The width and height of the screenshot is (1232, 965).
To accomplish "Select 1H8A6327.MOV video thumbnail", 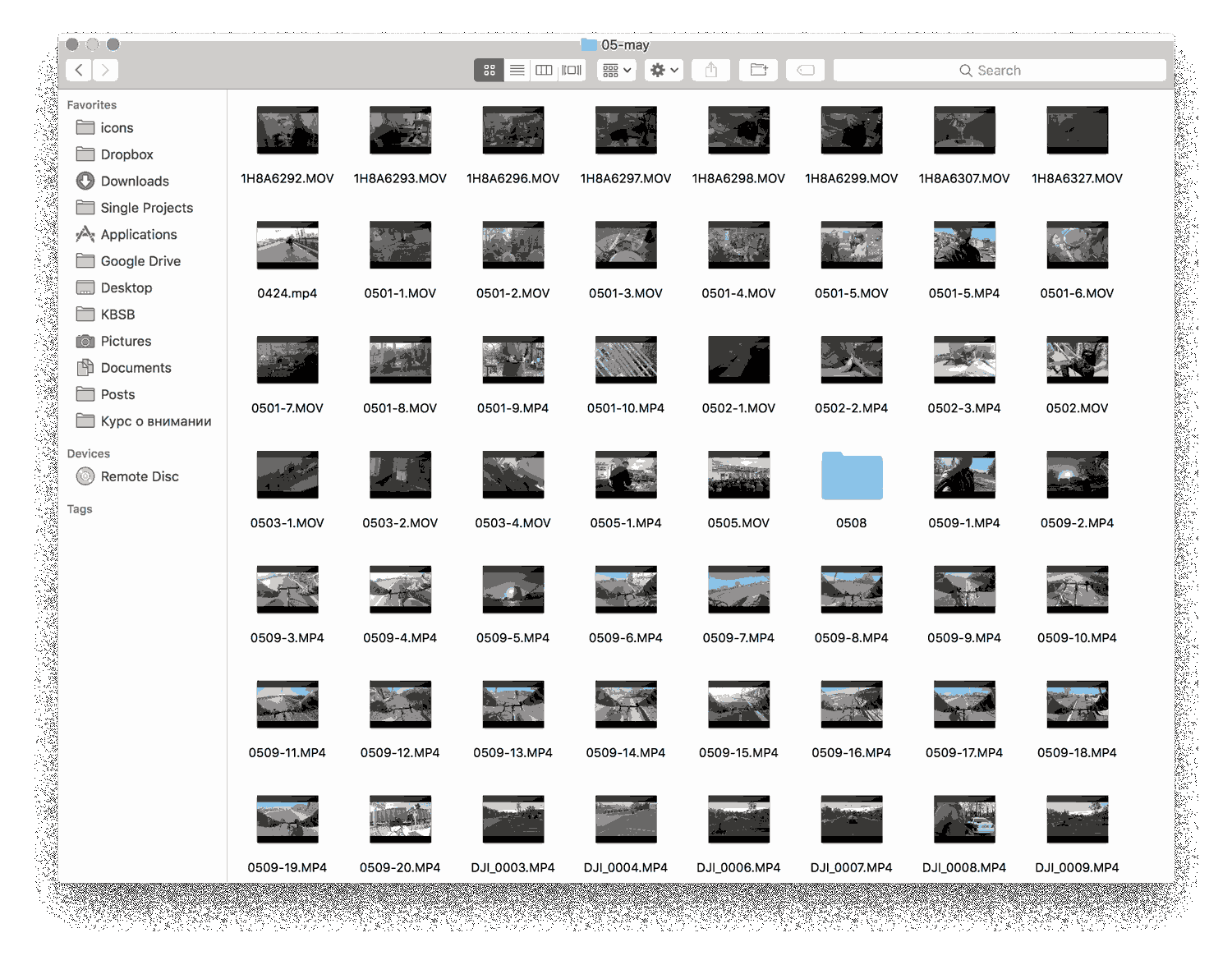I will (x=1078, y=130).
